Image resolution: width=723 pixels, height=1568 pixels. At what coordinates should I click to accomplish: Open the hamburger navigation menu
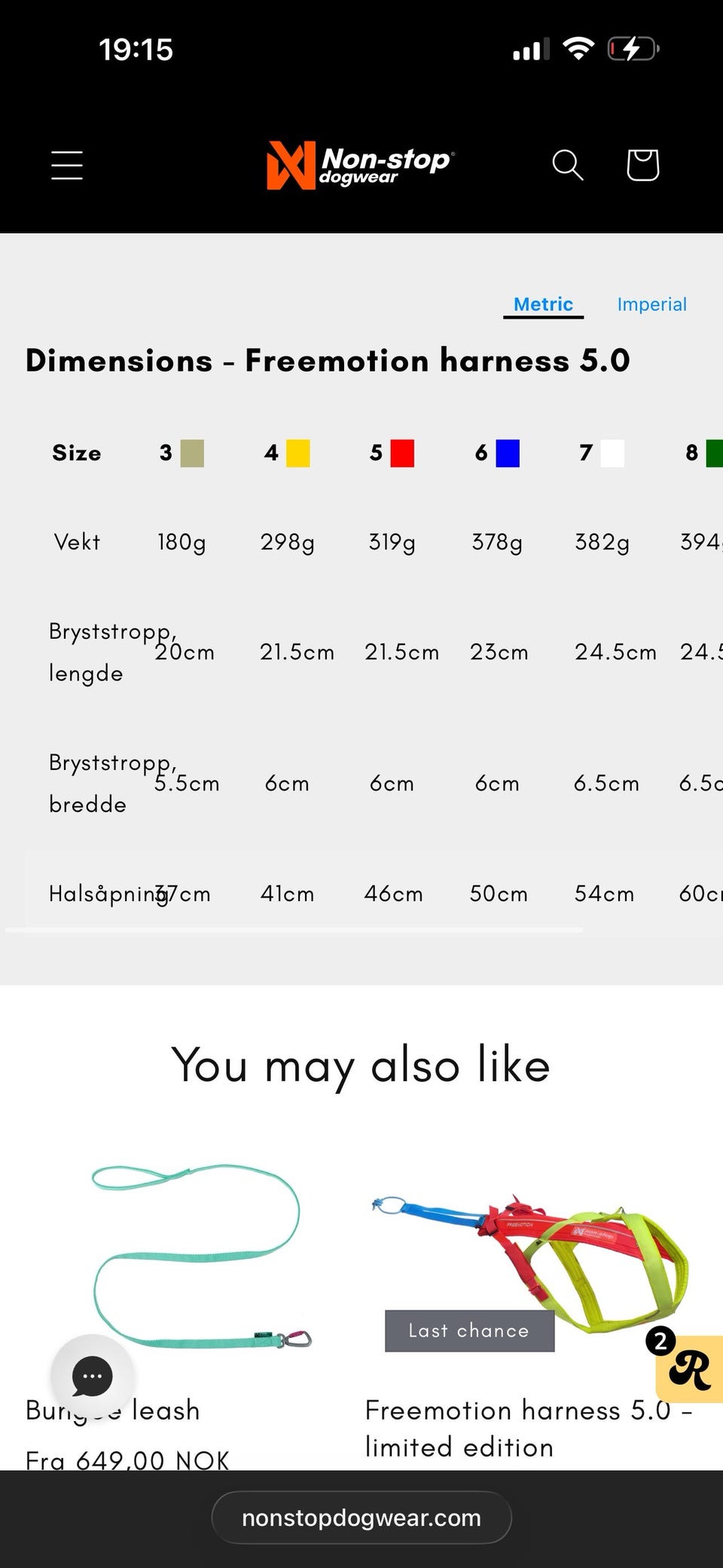tap(67, 165)
